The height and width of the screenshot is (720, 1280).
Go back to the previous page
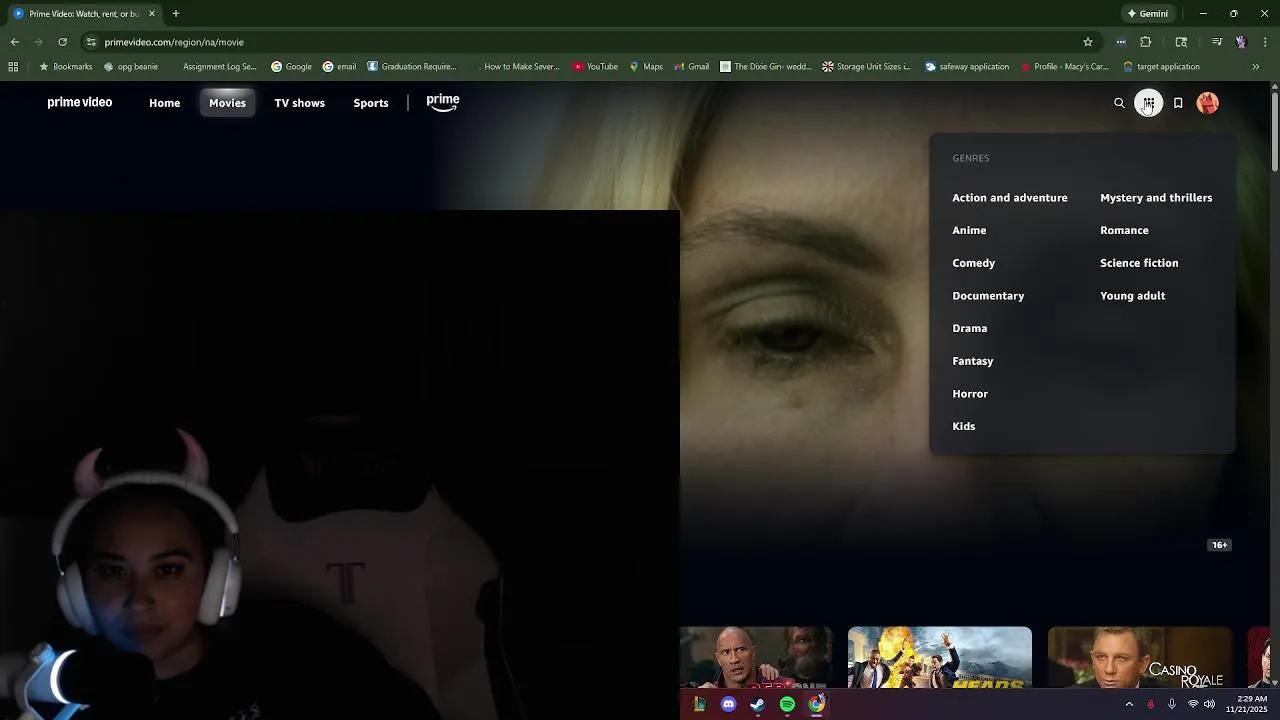(14, 42)
